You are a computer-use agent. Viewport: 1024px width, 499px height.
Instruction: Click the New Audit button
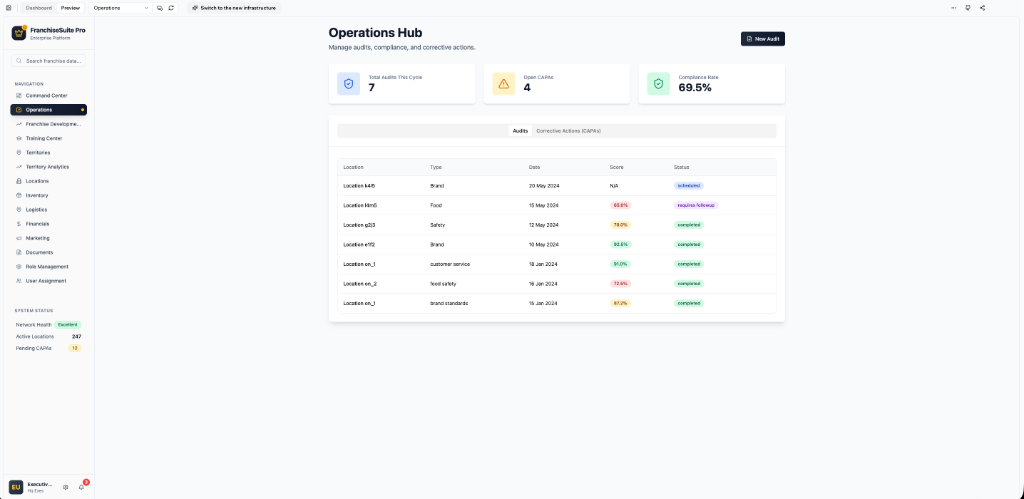click(763, 39)
